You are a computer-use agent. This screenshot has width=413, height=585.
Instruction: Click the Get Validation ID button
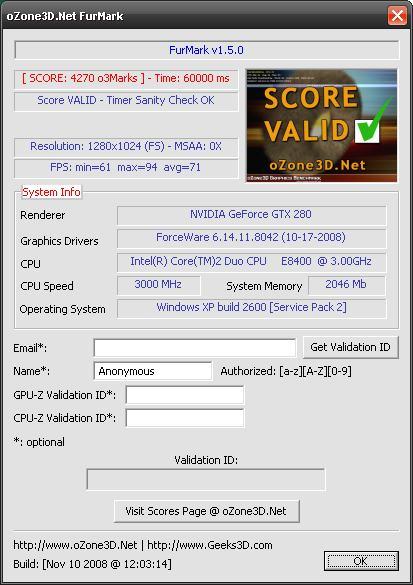(x=350, y=347)
